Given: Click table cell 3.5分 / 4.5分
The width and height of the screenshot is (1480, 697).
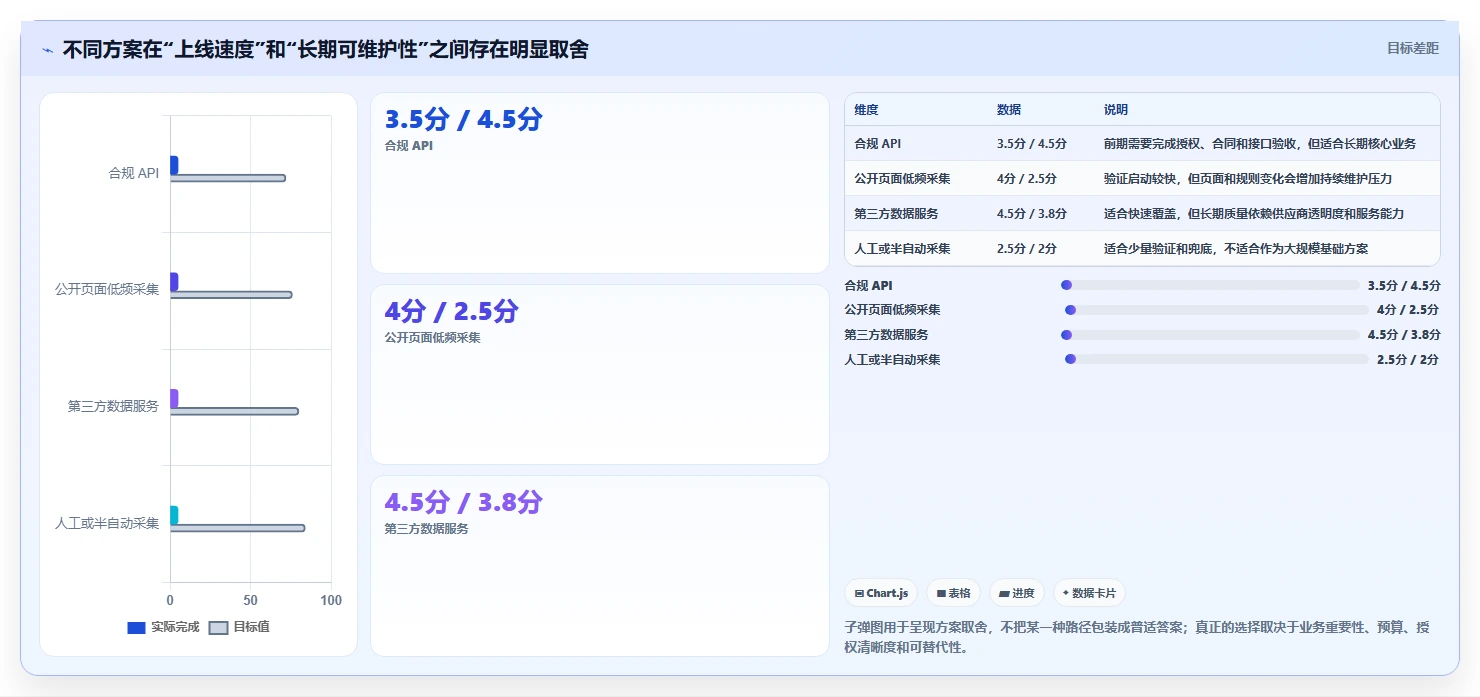Looking at the screenshot, I should pos(1032,144).
